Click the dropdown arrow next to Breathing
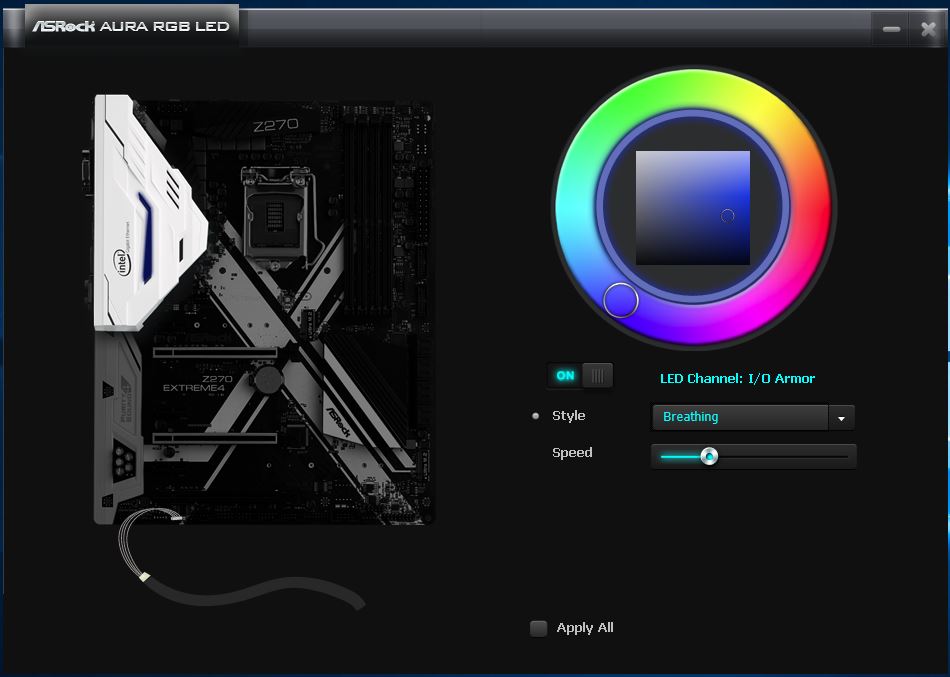950x677 pixels. tap(841, 418)
